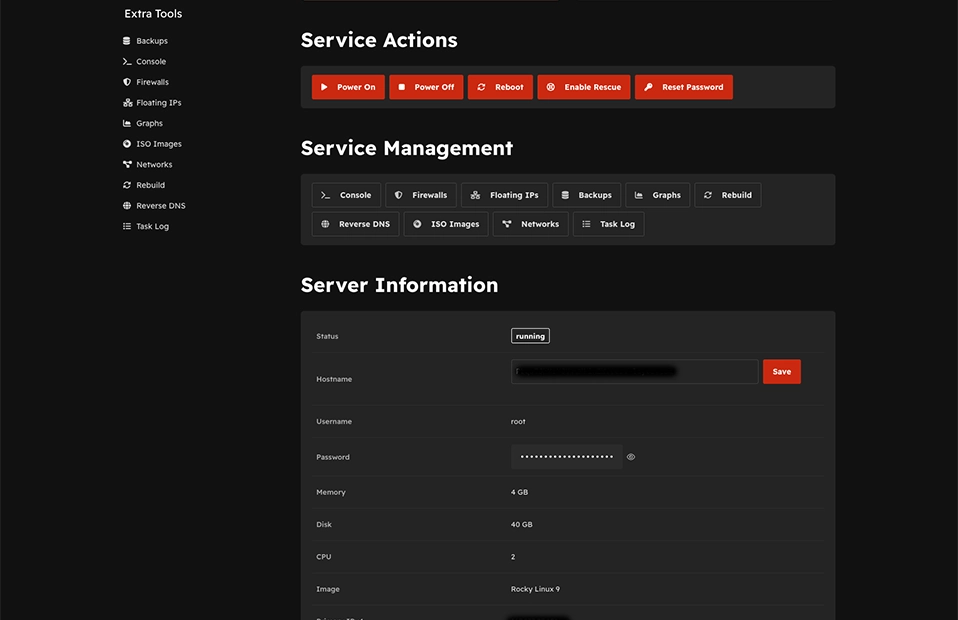Save the hostname
Viewport: 958px width, 620px height.
point(782,372)
